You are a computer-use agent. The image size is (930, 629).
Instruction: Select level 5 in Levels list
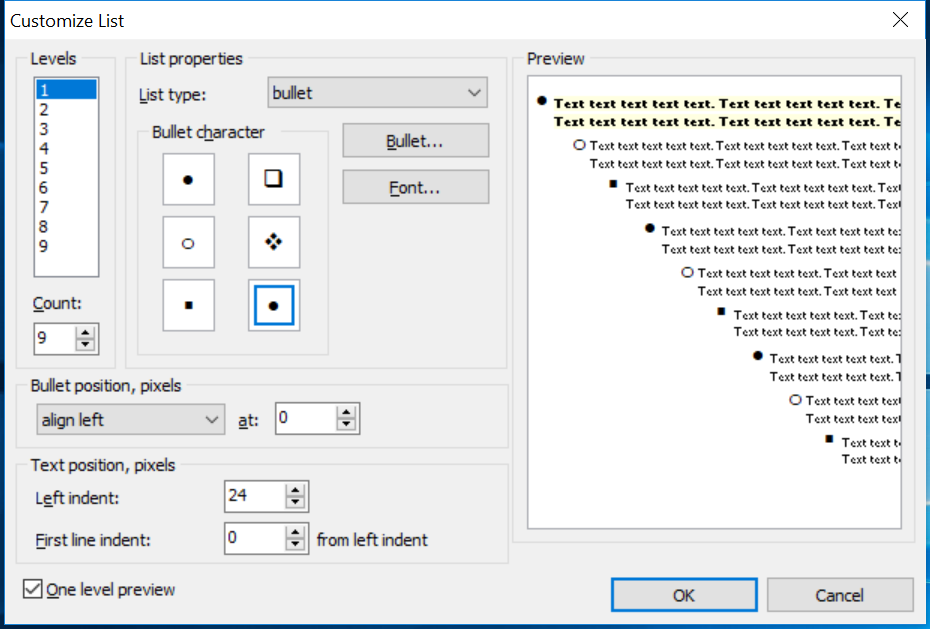[66, 168]
